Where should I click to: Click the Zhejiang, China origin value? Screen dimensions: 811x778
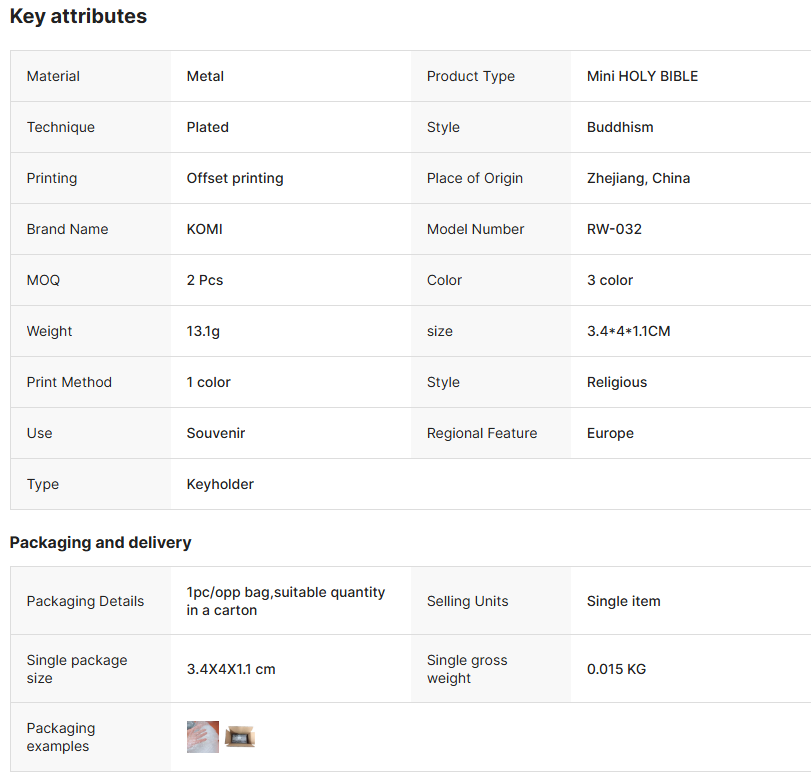point(638,178)
